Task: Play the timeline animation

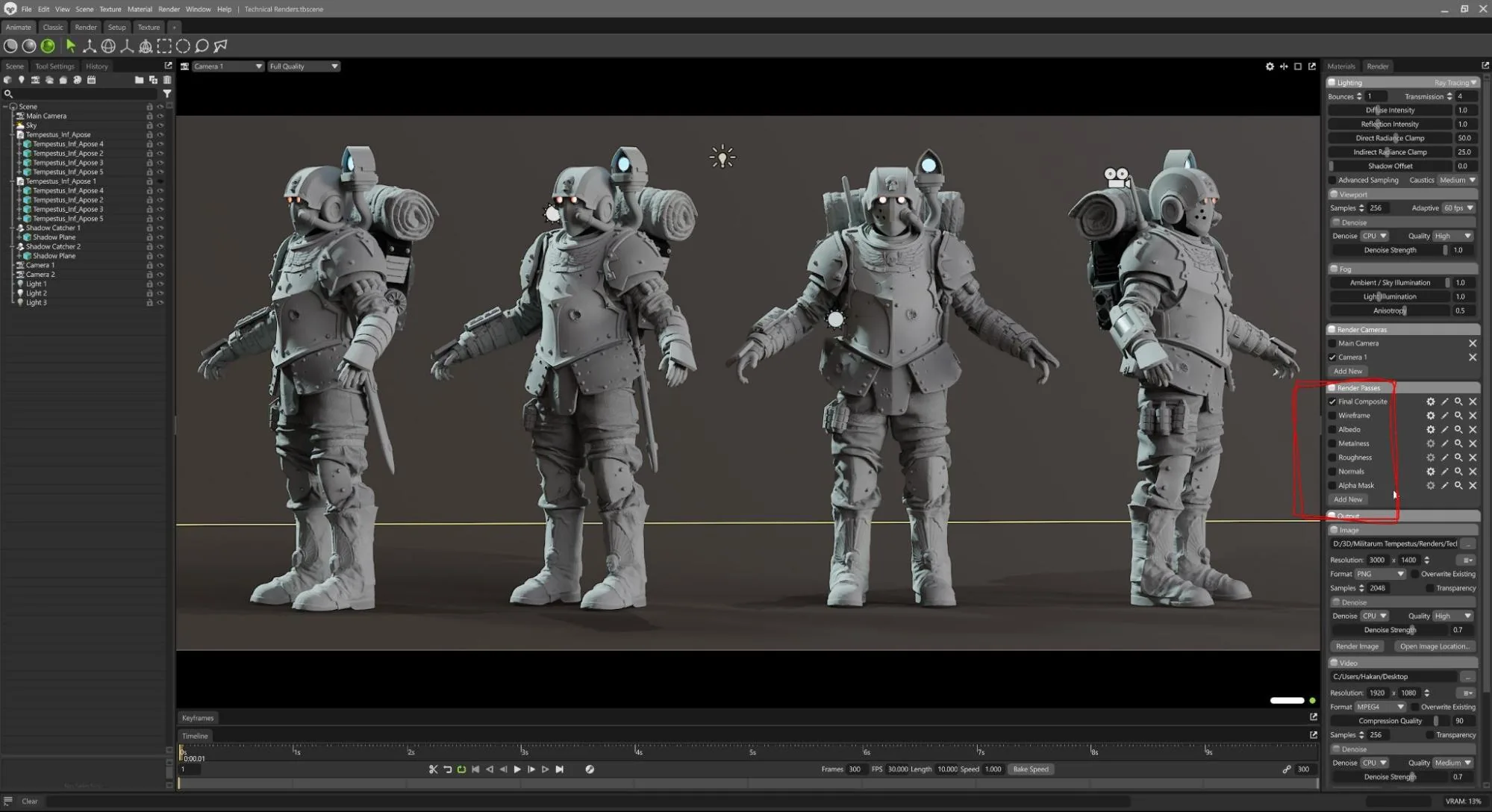Action: pyautogui.click(x=517, y=769)
